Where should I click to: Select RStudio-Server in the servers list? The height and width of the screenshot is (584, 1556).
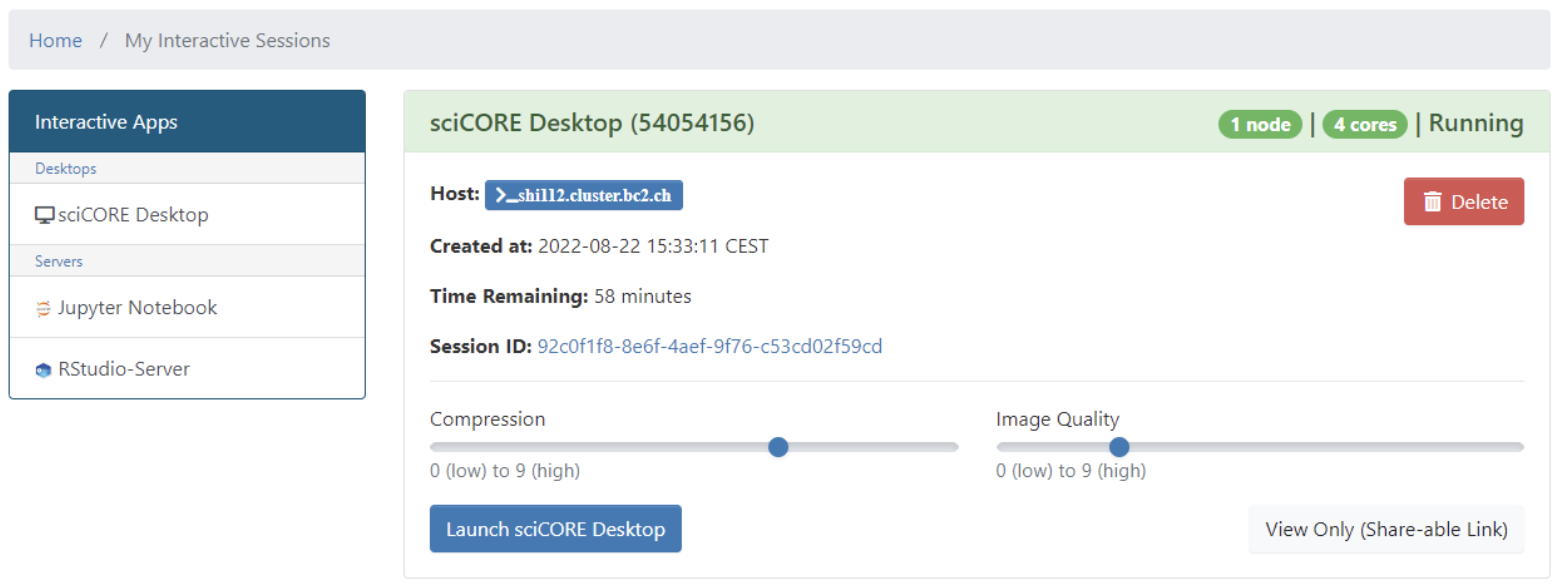tap(123, 369)
